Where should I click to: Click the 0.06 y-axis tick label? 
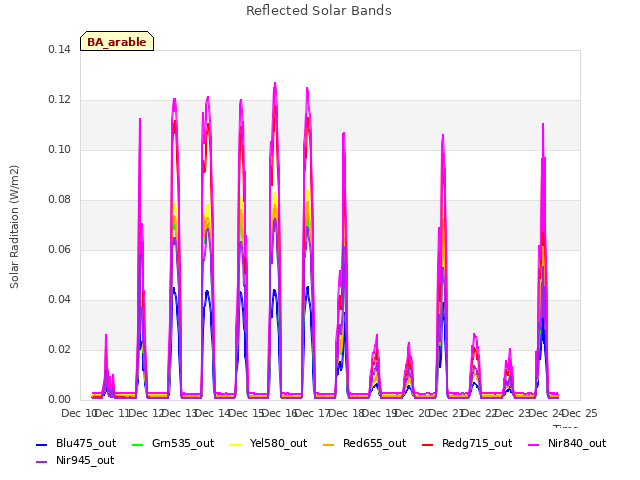pyautogui.click(x=59, y=249)
